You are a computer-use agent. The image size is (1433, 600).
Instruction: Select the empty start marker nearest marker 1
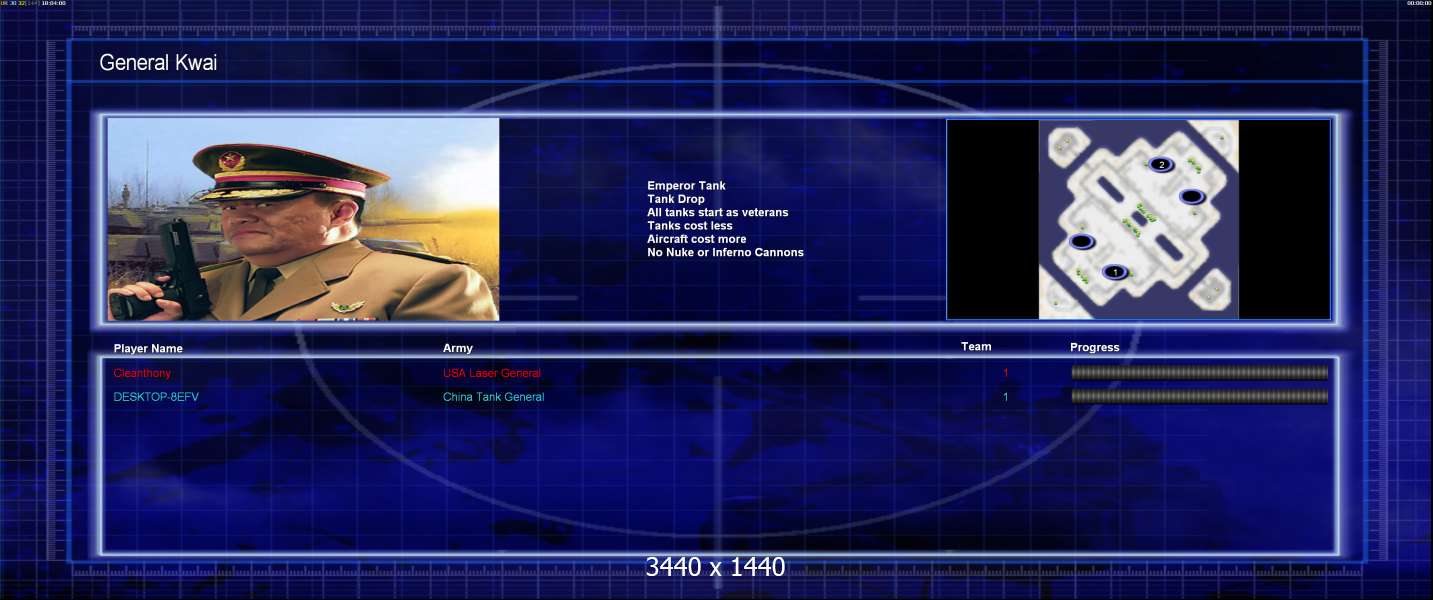pyautogui.click(x=1082, y=241)
